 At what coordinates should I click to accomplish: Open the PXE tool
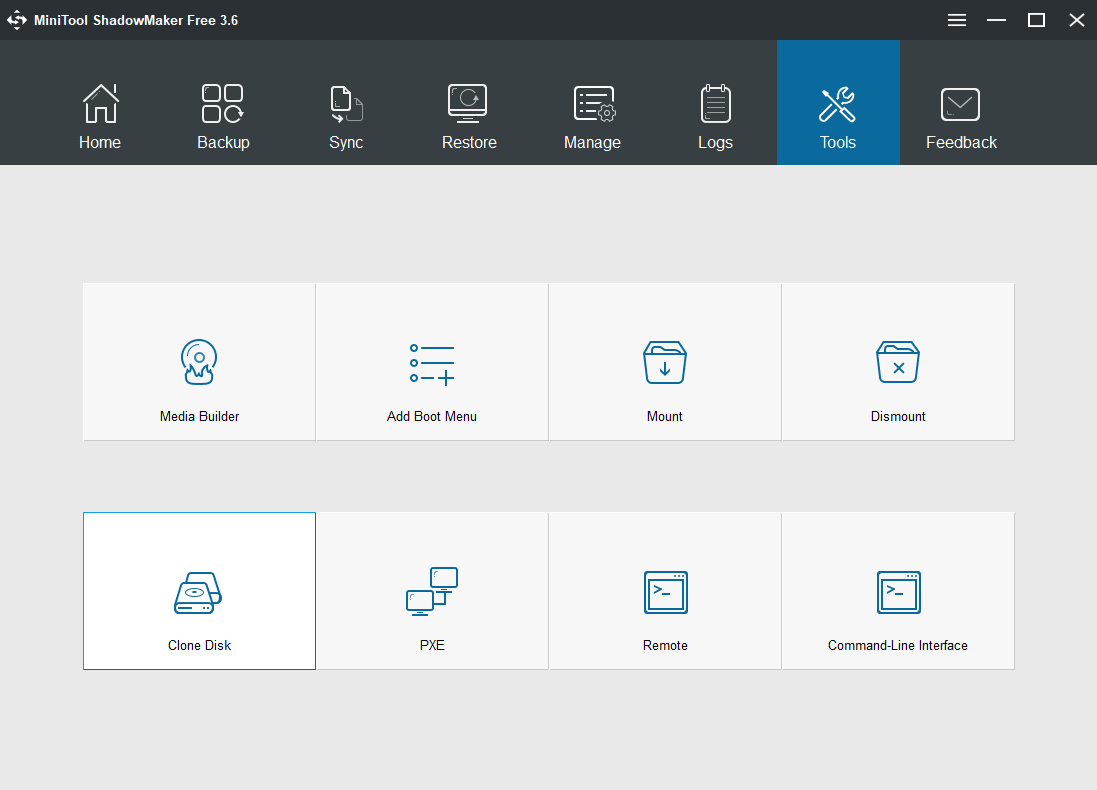(x=431, y=591)
